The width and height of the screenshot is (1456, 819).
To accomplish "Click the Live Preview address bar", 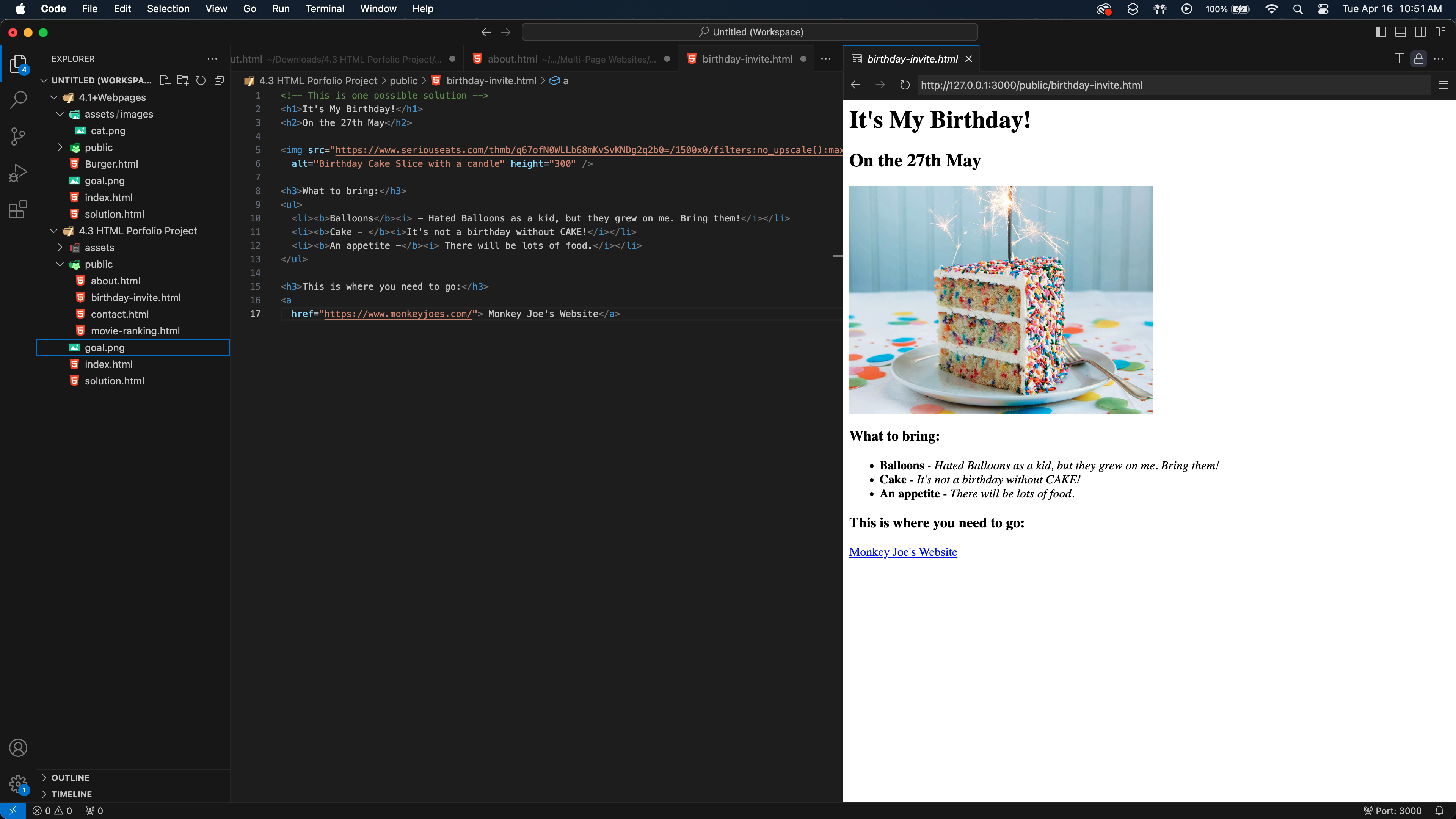I will pos(1074,85).
